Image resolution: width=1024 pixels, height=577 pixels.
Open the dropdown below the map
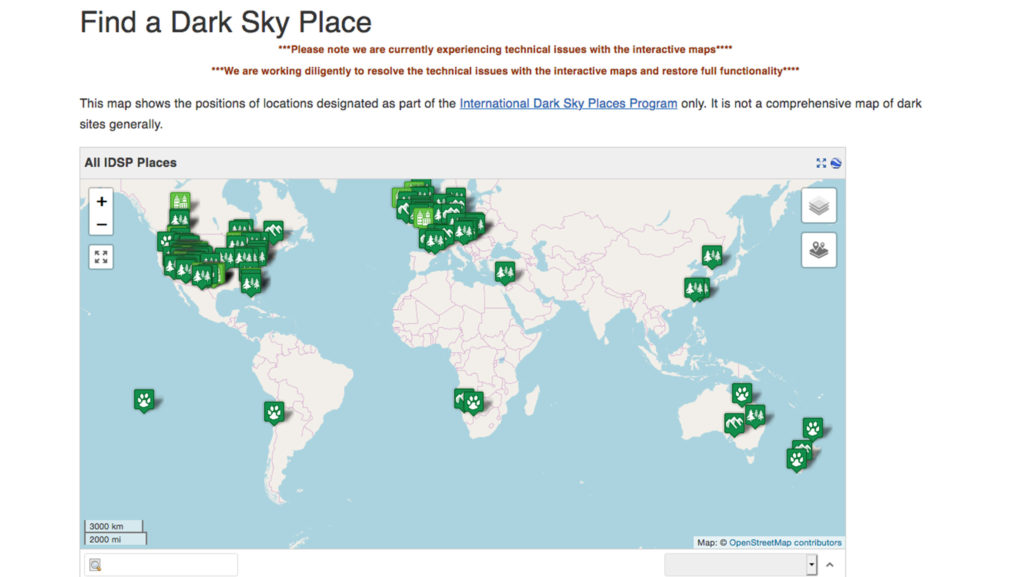(741, 565)
